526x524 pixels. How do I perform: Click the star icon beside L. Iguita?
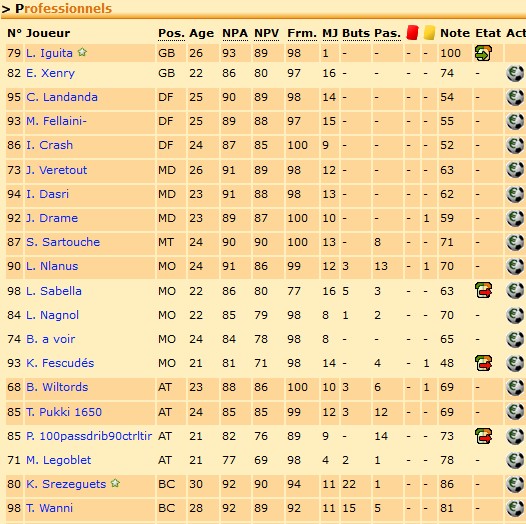click(82, 52)
